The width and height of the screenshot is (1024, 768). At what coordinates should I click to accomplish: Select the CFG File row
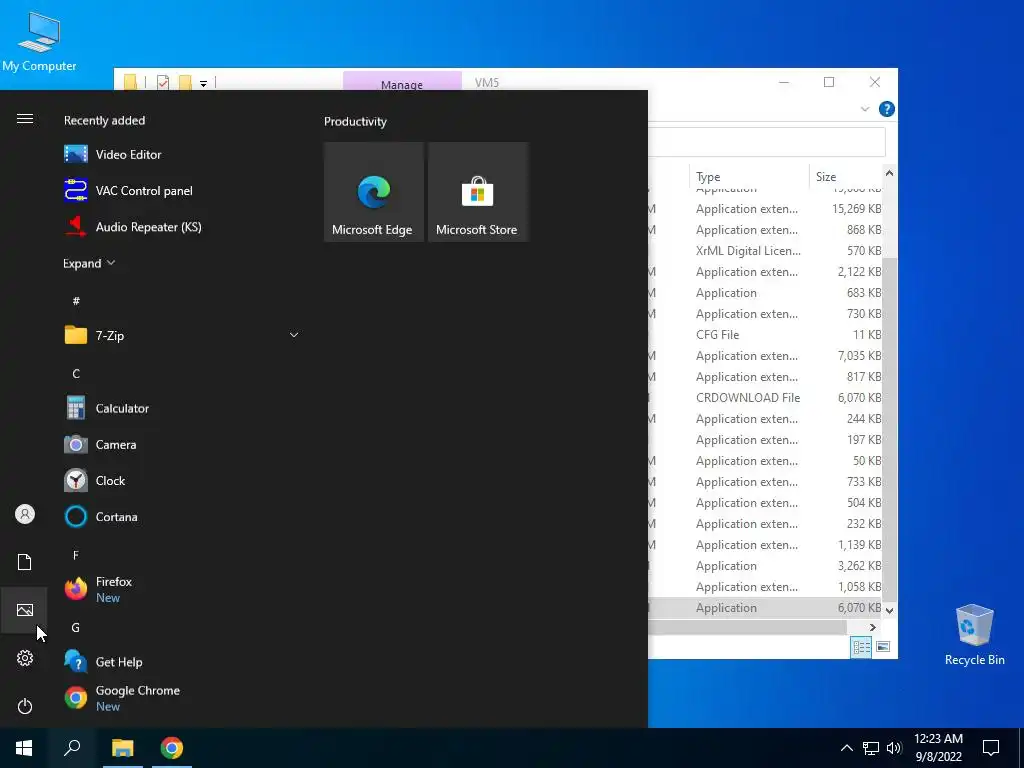pyautogui.click(x=765, y=335)
